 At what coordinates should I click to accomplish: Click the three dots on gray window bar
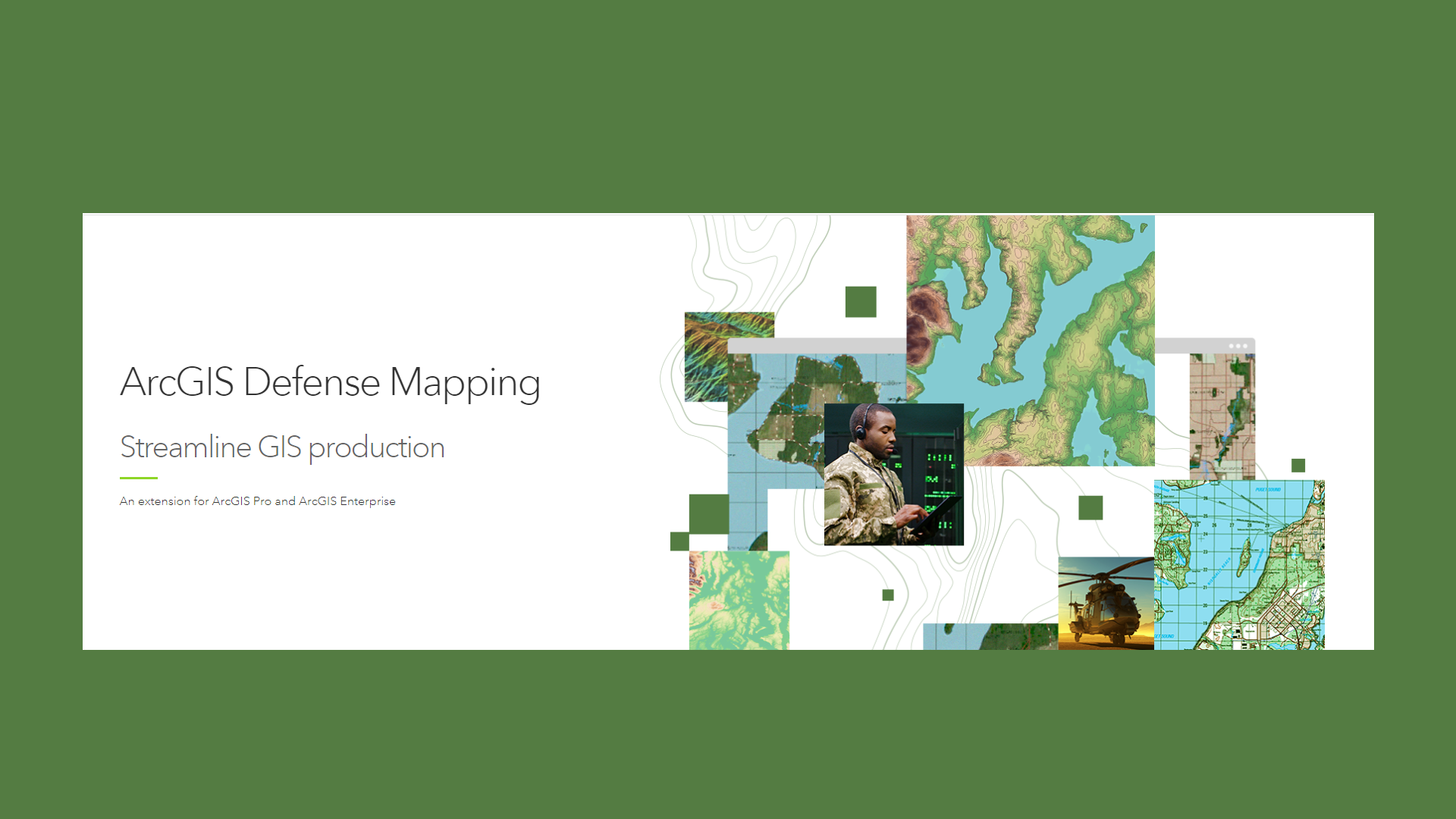[1238, 346]
